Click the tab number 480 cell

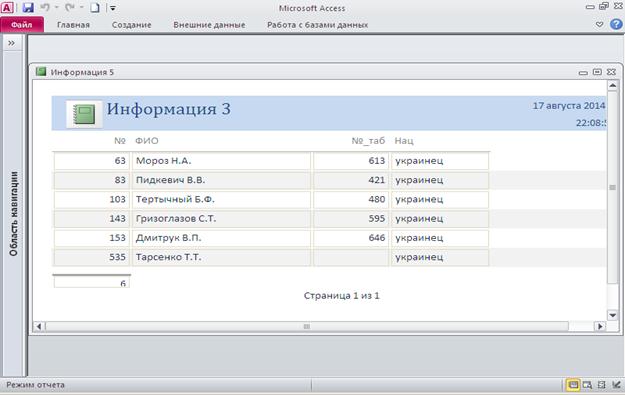point(351,199)
